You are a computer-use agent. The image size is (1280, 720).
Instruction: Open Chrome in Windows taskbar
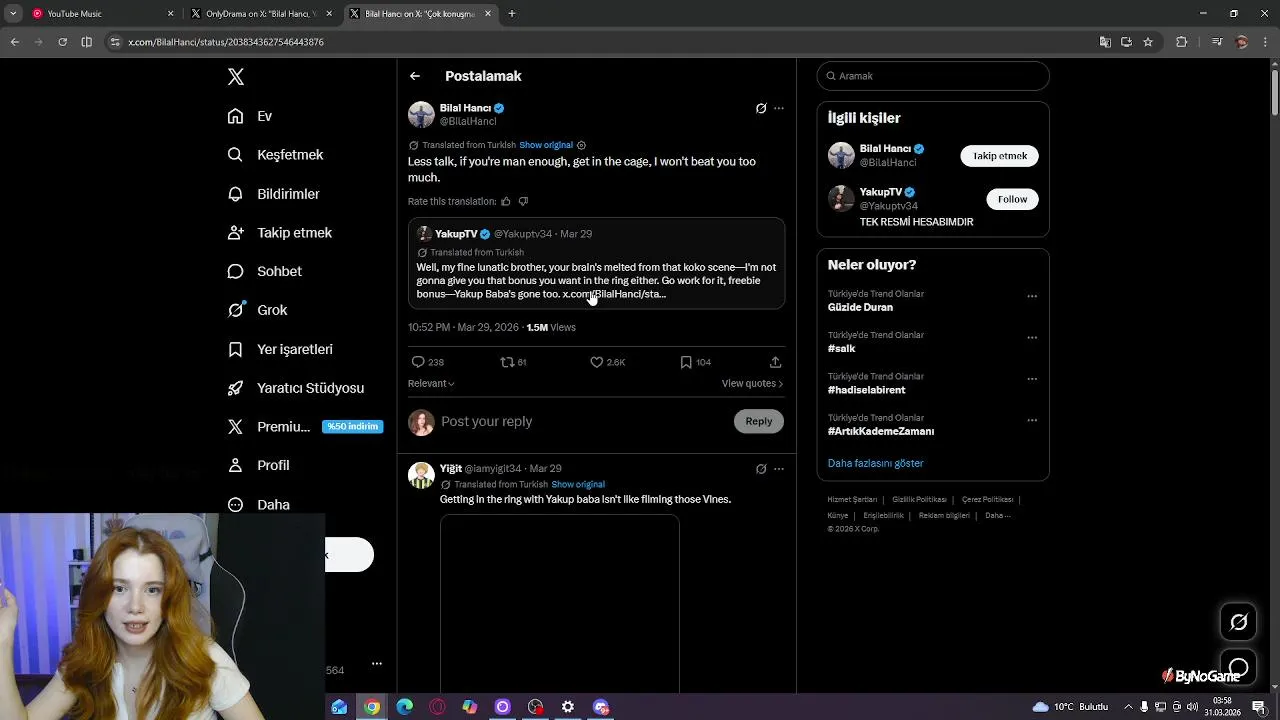coord(372,707)
